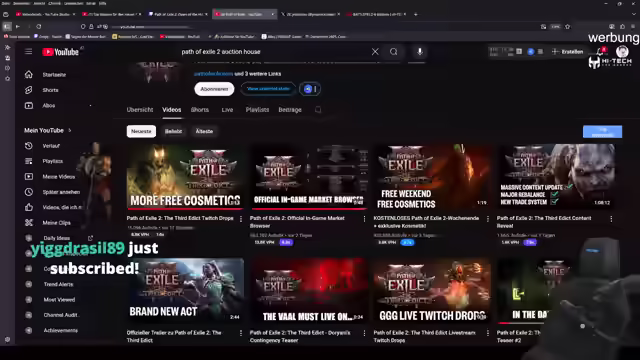
Task: Select the Älteste sort chip
Action: (x=204, y=131)
